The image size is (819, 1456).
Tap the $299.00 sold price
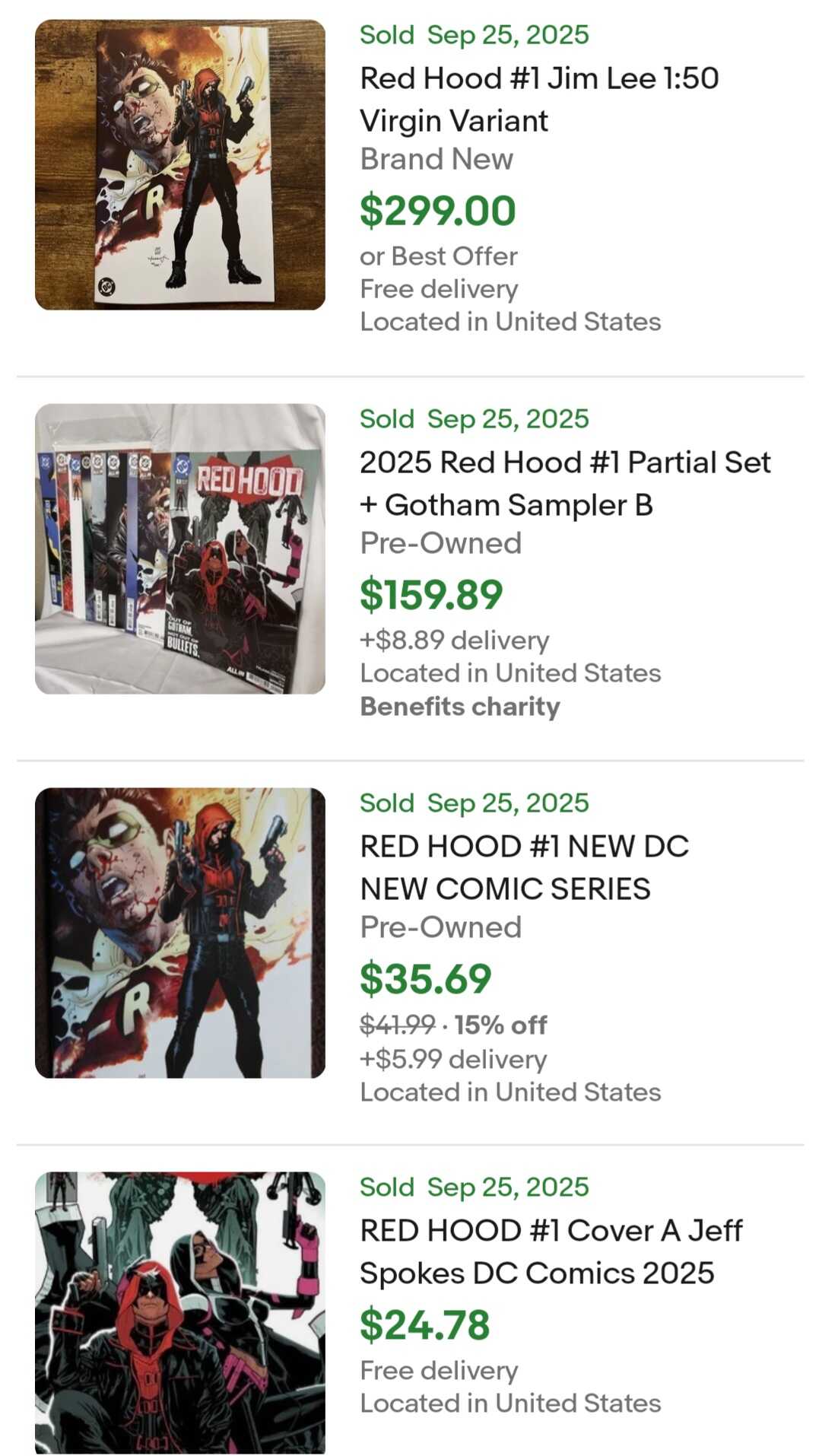(438, 211)
